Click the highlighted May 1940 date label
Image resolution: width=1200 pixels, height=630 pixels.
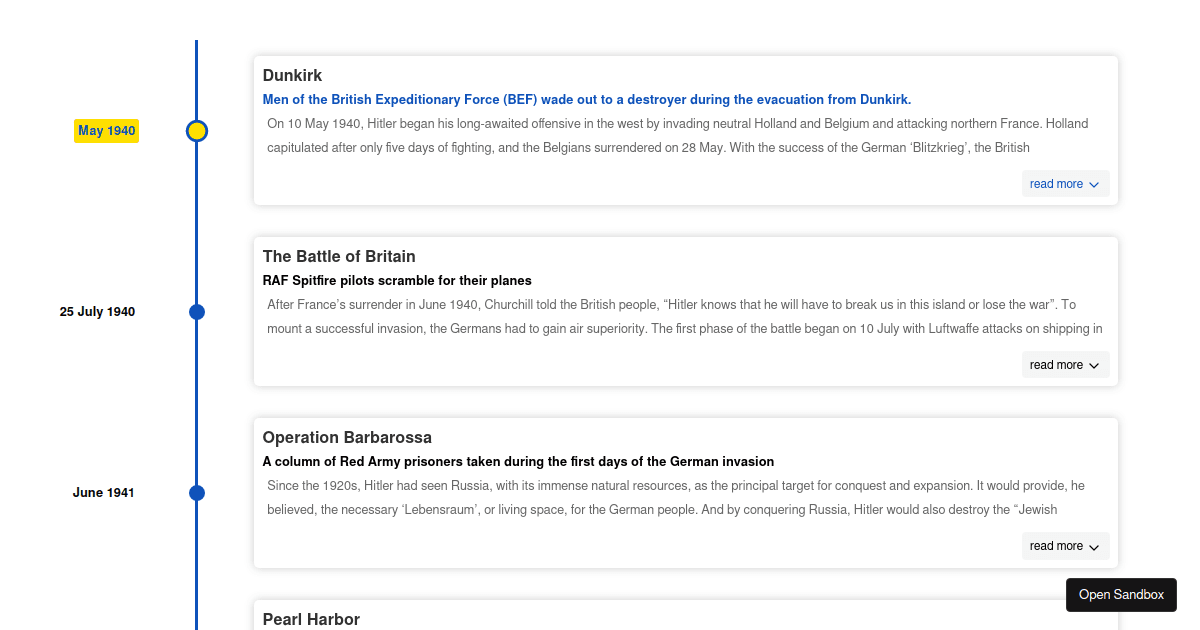[106, 131]
